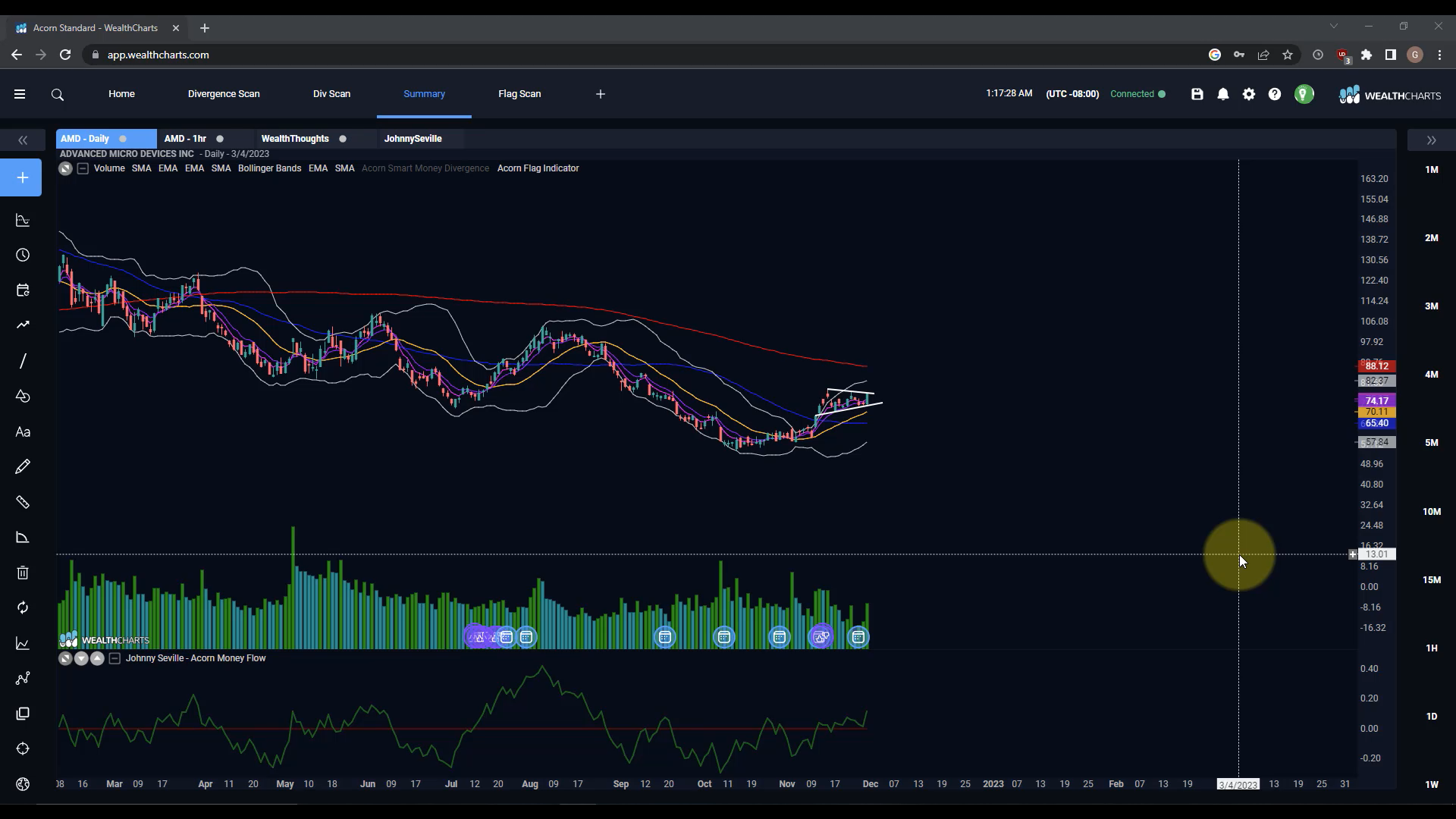
Task: Click the trash delete-drawings icon
Action: coord(23,573)
